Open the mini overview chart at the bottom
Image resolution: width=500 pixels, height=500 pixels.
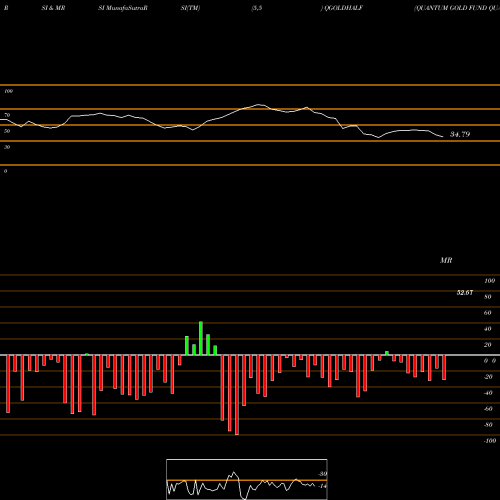(247, 479)
